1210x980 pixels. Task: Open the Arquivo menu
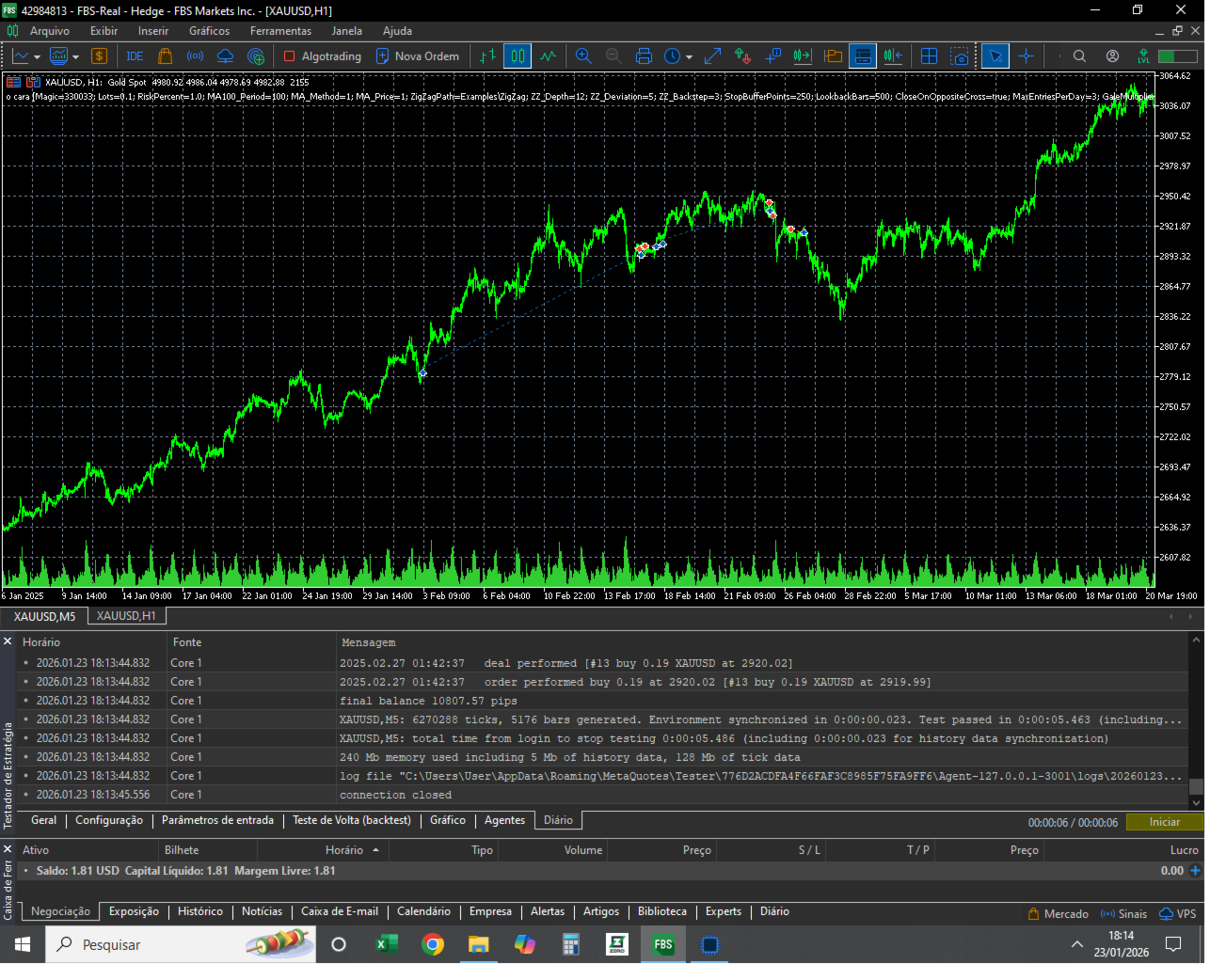coord(50,31)
